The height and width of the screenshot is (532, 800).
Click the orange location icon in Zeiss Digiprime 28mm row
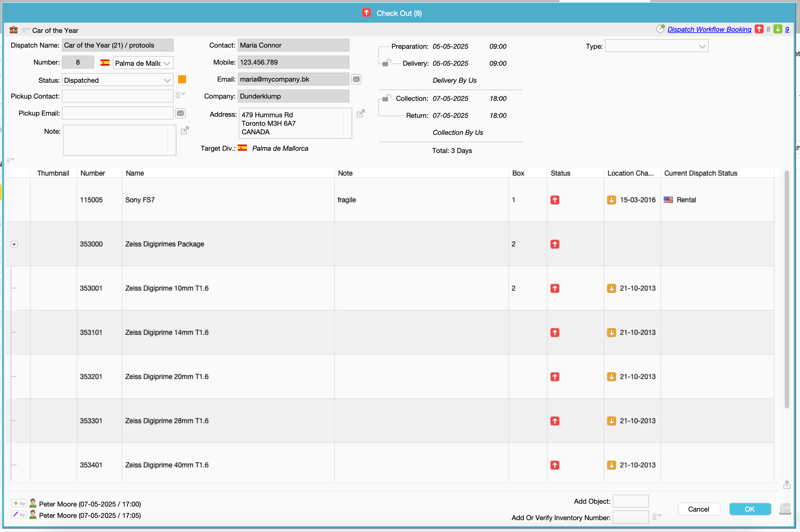coord(611,421)
